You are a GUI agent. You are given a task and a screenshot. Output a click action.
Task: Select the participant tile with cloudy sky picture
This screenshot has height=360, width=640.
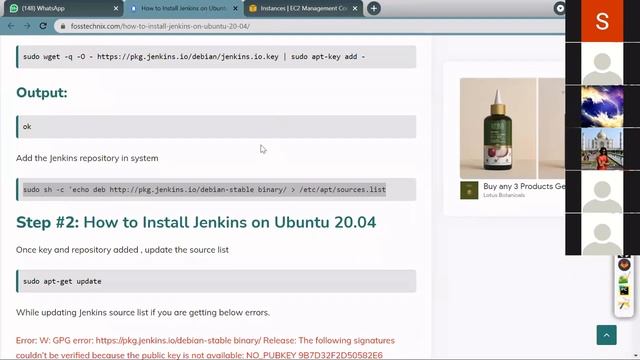(x=602, y=106)
